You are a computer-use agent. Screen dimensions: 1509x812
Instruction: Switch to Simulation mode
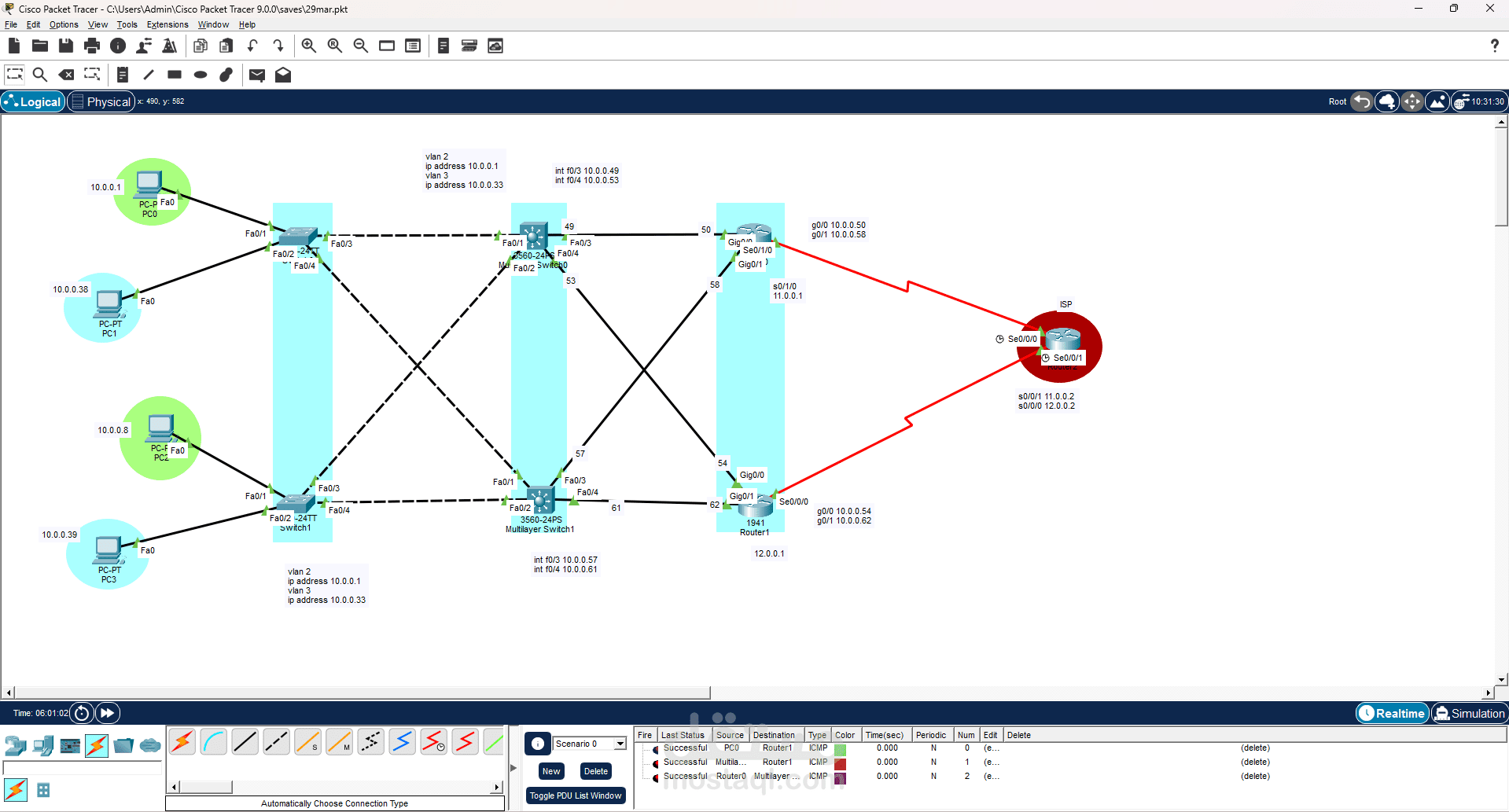(1469, 713)
